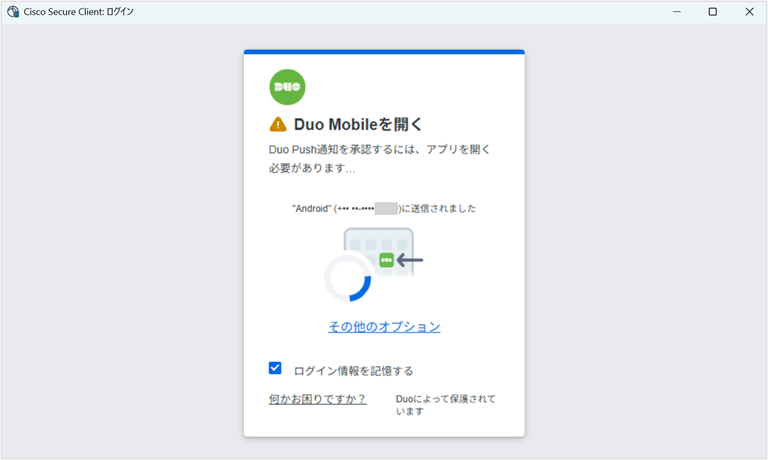The image size is (768, 460).
Task: Minimize the Cisco Secure Client window
Action: [677, 12]
